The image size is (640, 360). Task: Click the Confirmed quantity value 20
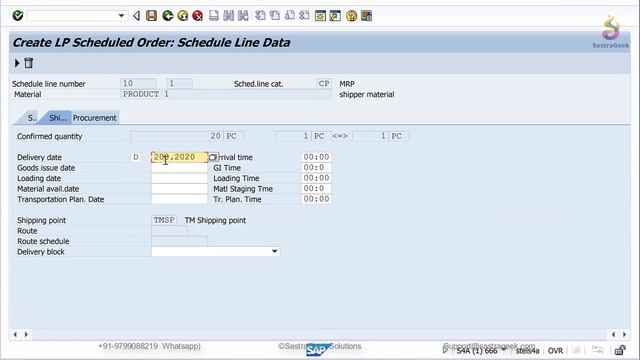point(176,136)
